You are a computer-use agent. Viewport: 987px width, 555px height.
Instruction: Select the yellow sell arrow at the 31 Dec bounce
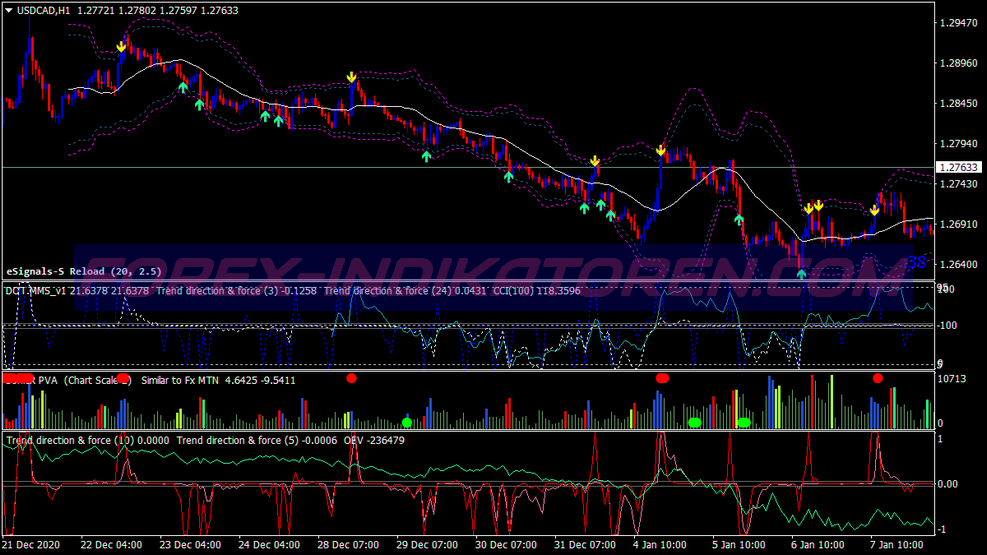(595, 162)
